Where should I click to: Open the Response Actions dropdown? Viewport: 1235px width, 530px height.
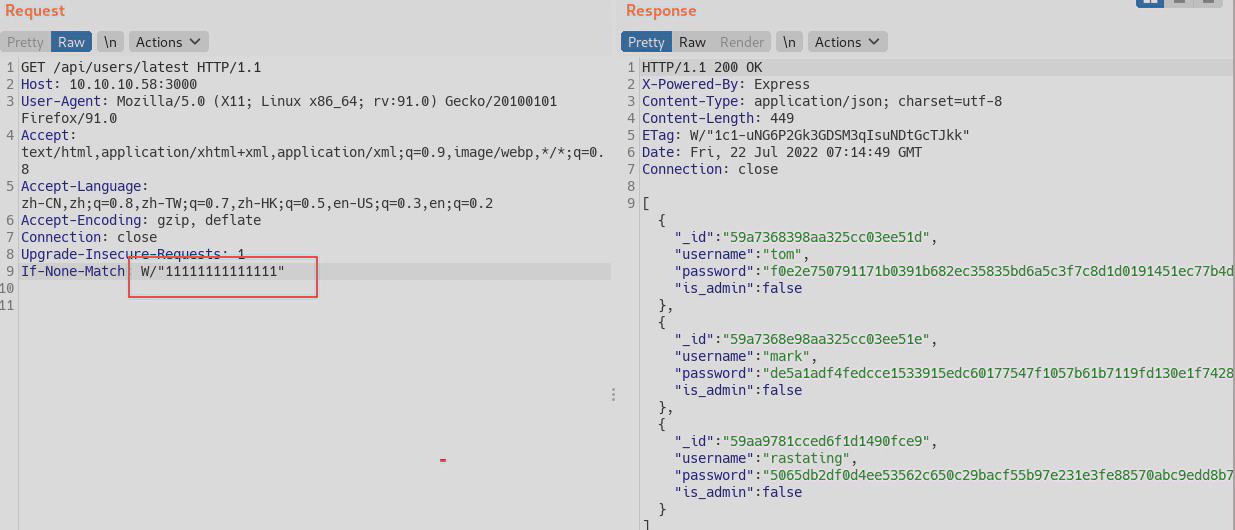[847, 42]
